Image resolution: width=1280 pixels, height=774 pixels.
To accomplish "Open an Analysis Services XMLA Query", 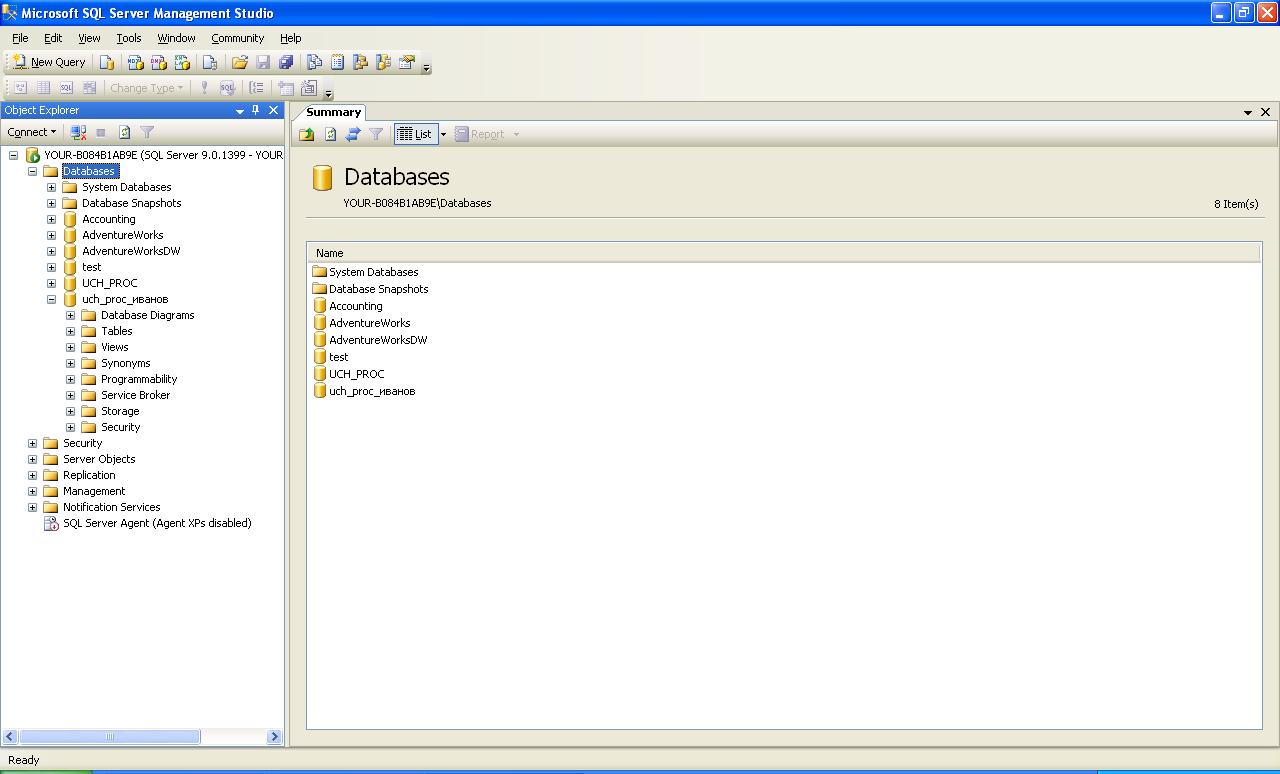I will 182,62.
